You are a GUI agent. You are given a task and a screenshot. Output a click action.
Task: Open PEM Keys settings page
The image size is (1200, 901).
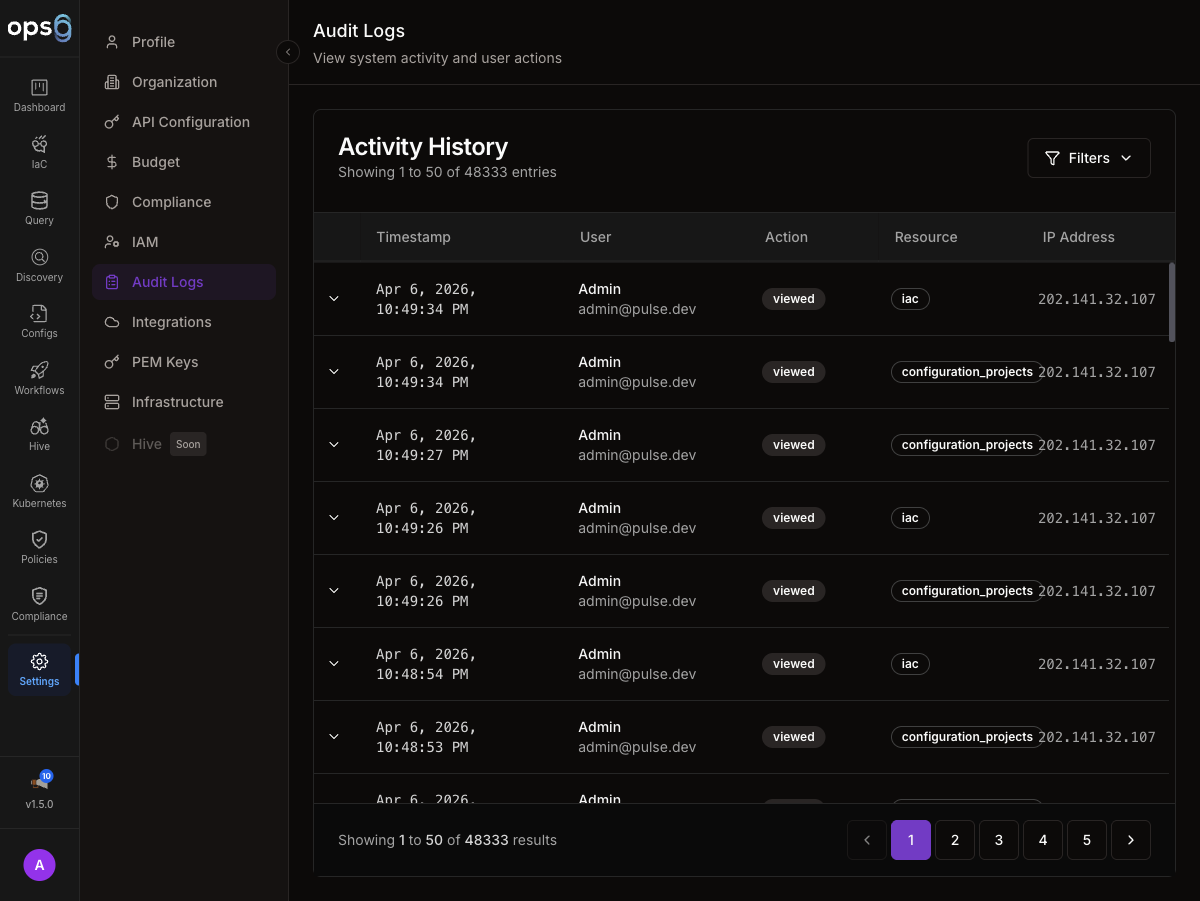click(x=165, y=362)
